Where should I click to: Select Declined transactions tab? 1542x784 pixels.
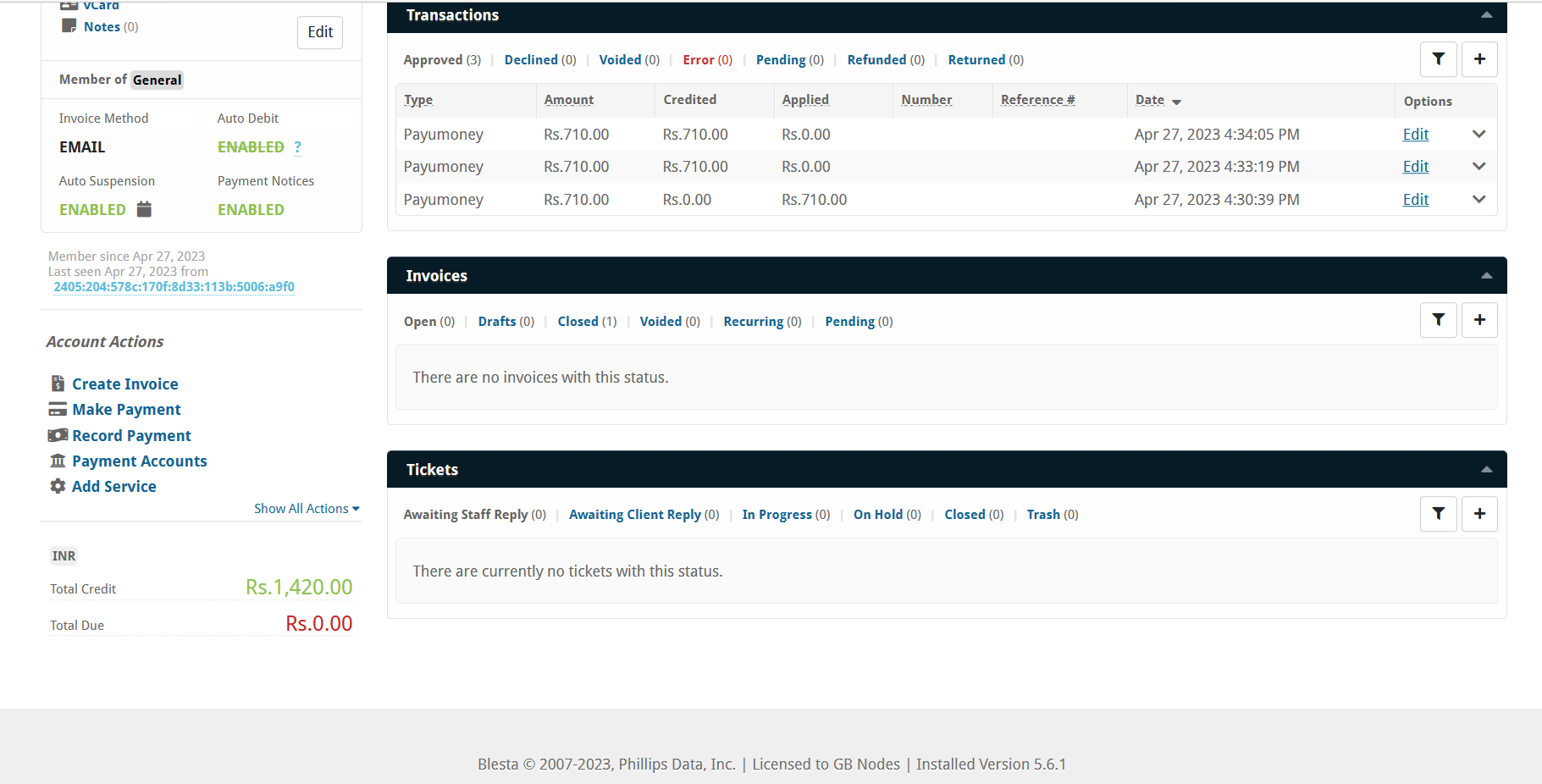tap(540, 60)
